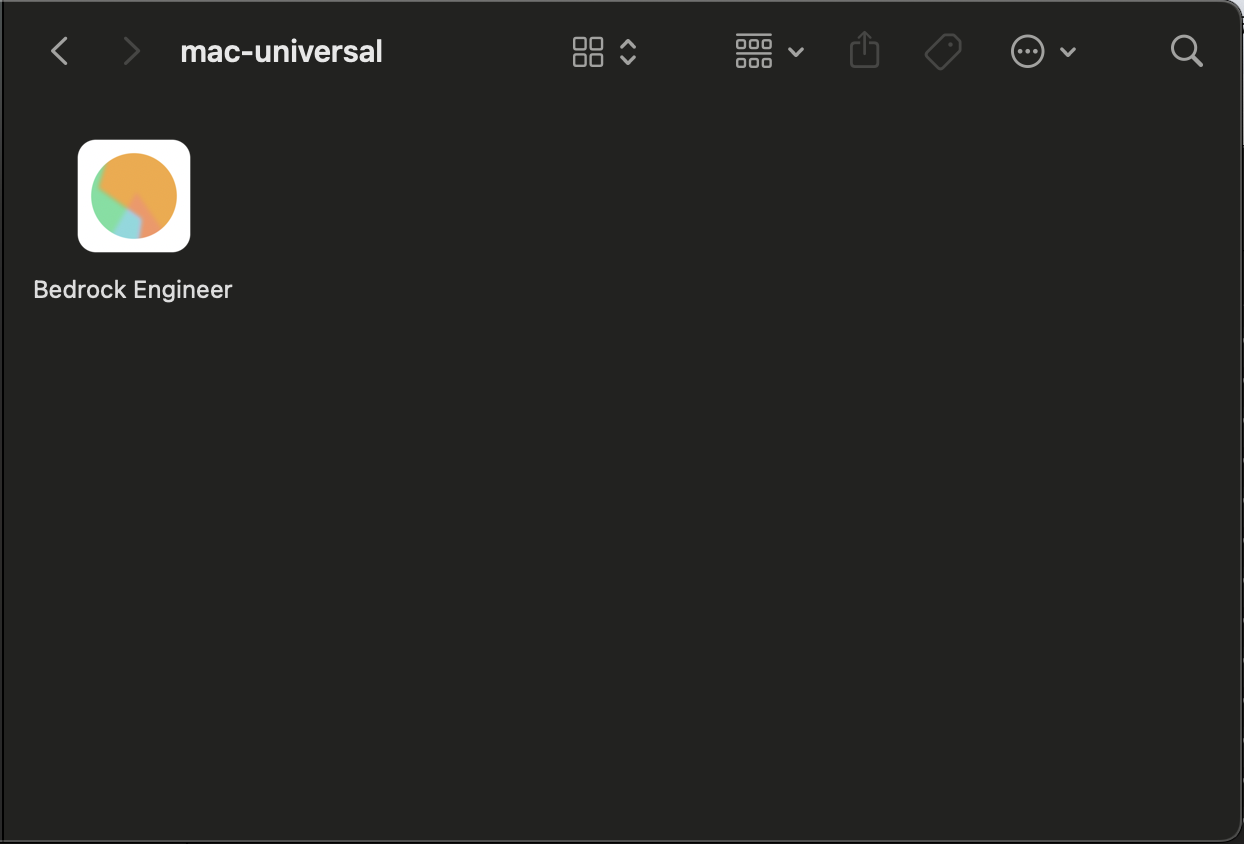Click the Bedrock Engineer app thumbnail
This screenshot has height=844, width=1244.
[133, 196]
